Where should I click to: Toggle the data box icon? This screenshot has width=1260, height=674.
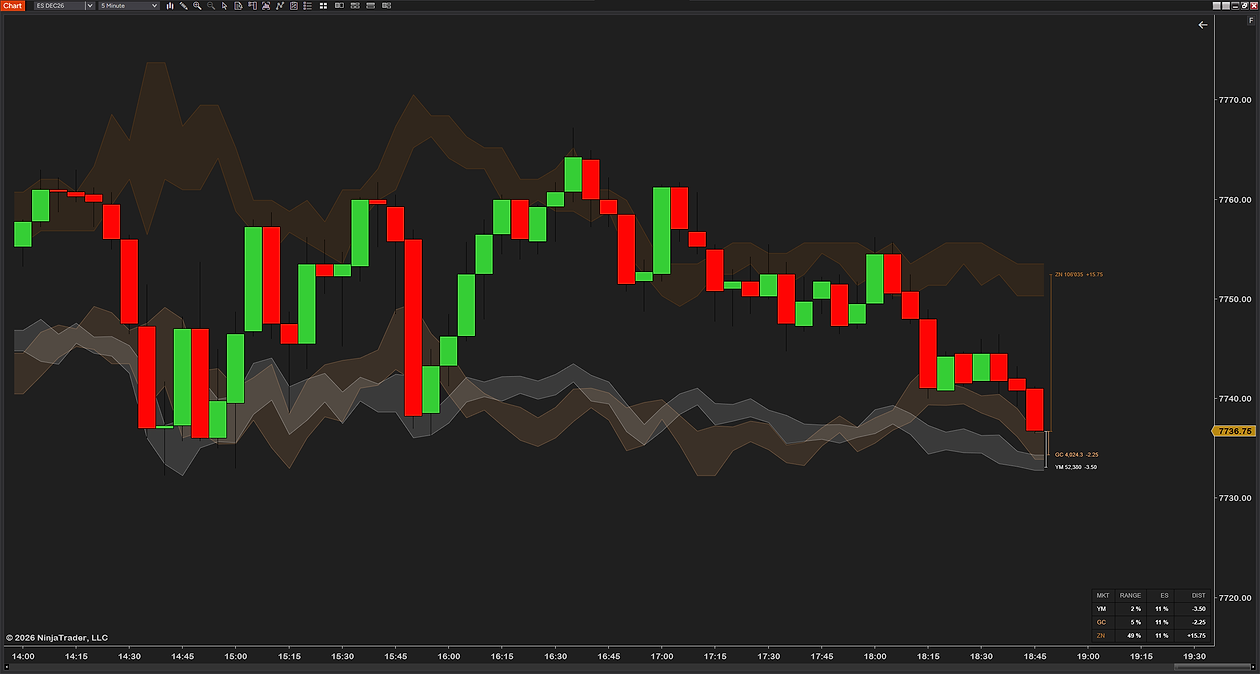tap(265, 6)
